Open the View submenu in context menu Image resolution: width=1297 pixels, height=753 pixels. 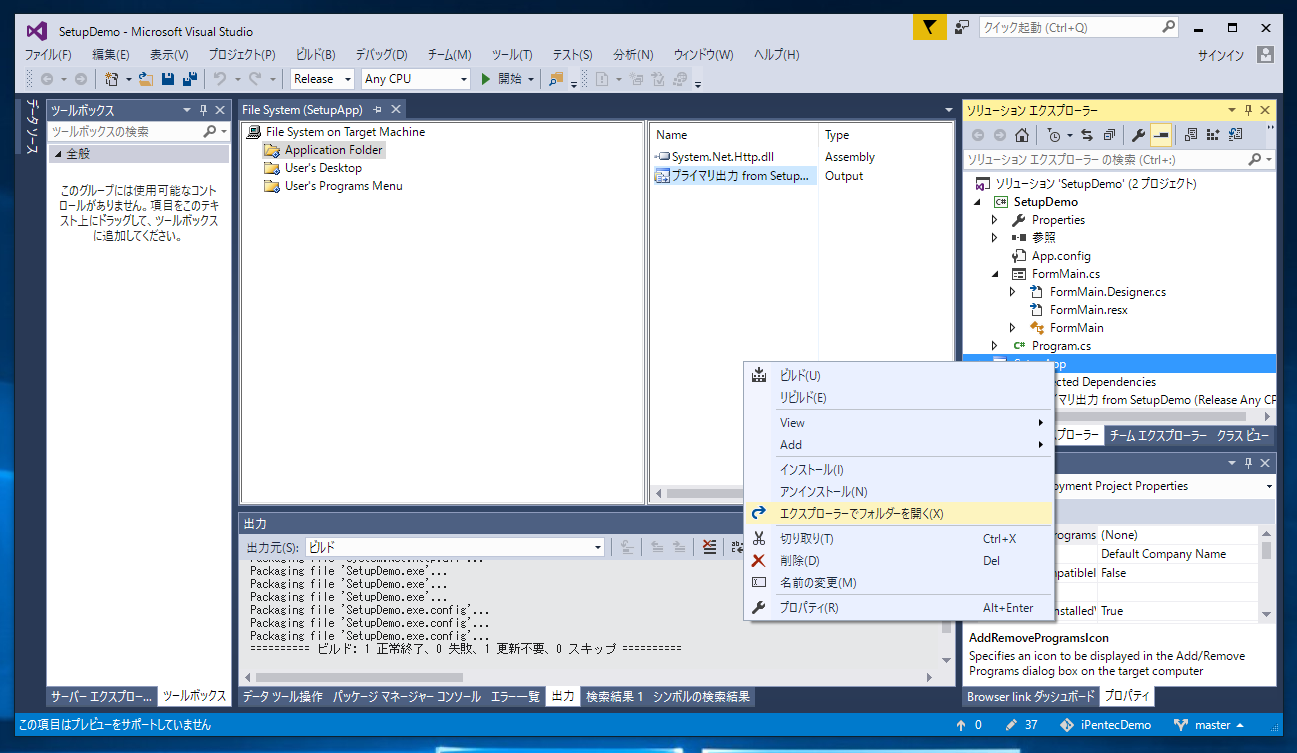[898, 423]
